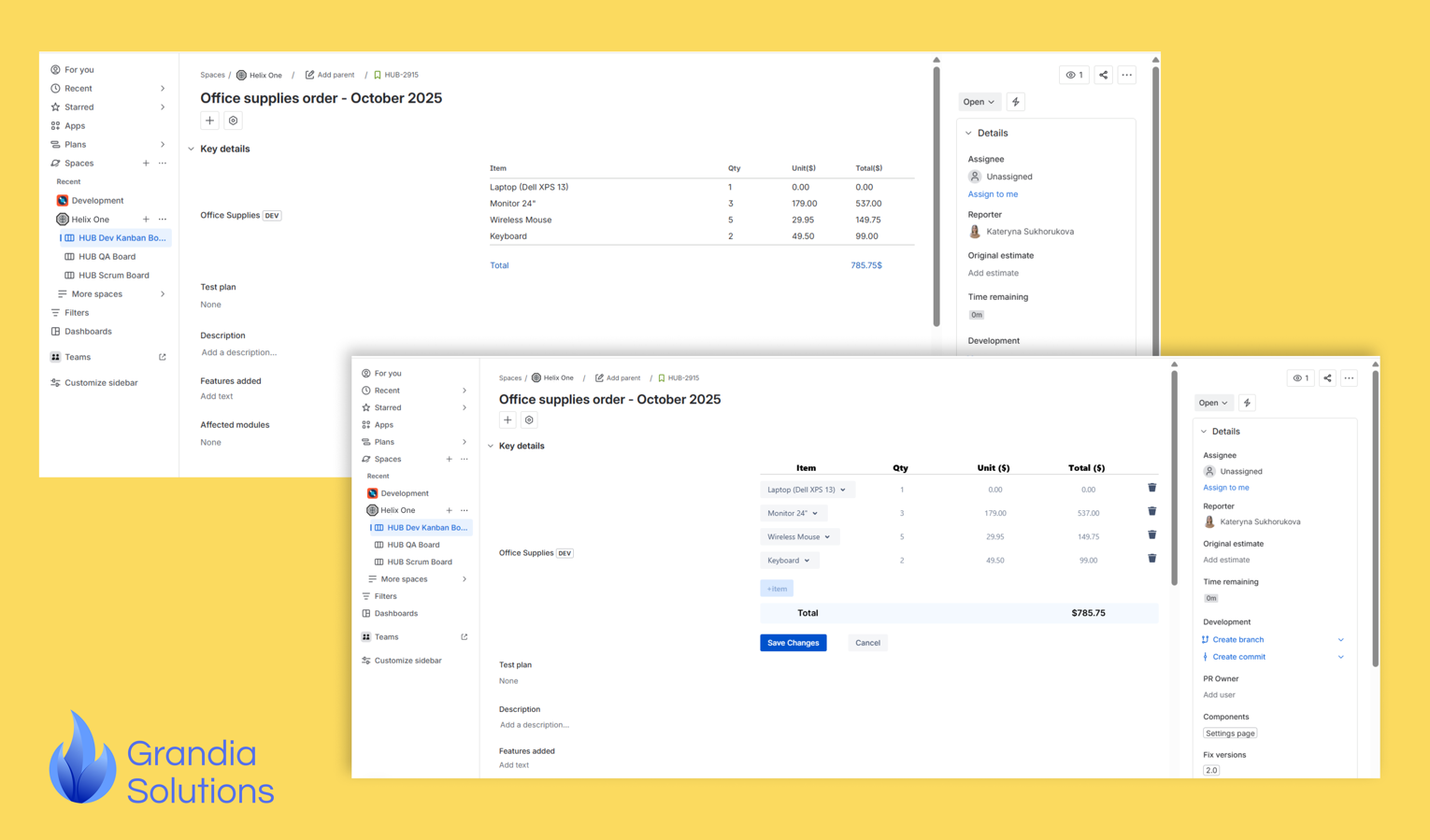Click Customize sidebar at the bottom
The height and width of the screenshot is (840, 1430).
(x=408, y=660)
